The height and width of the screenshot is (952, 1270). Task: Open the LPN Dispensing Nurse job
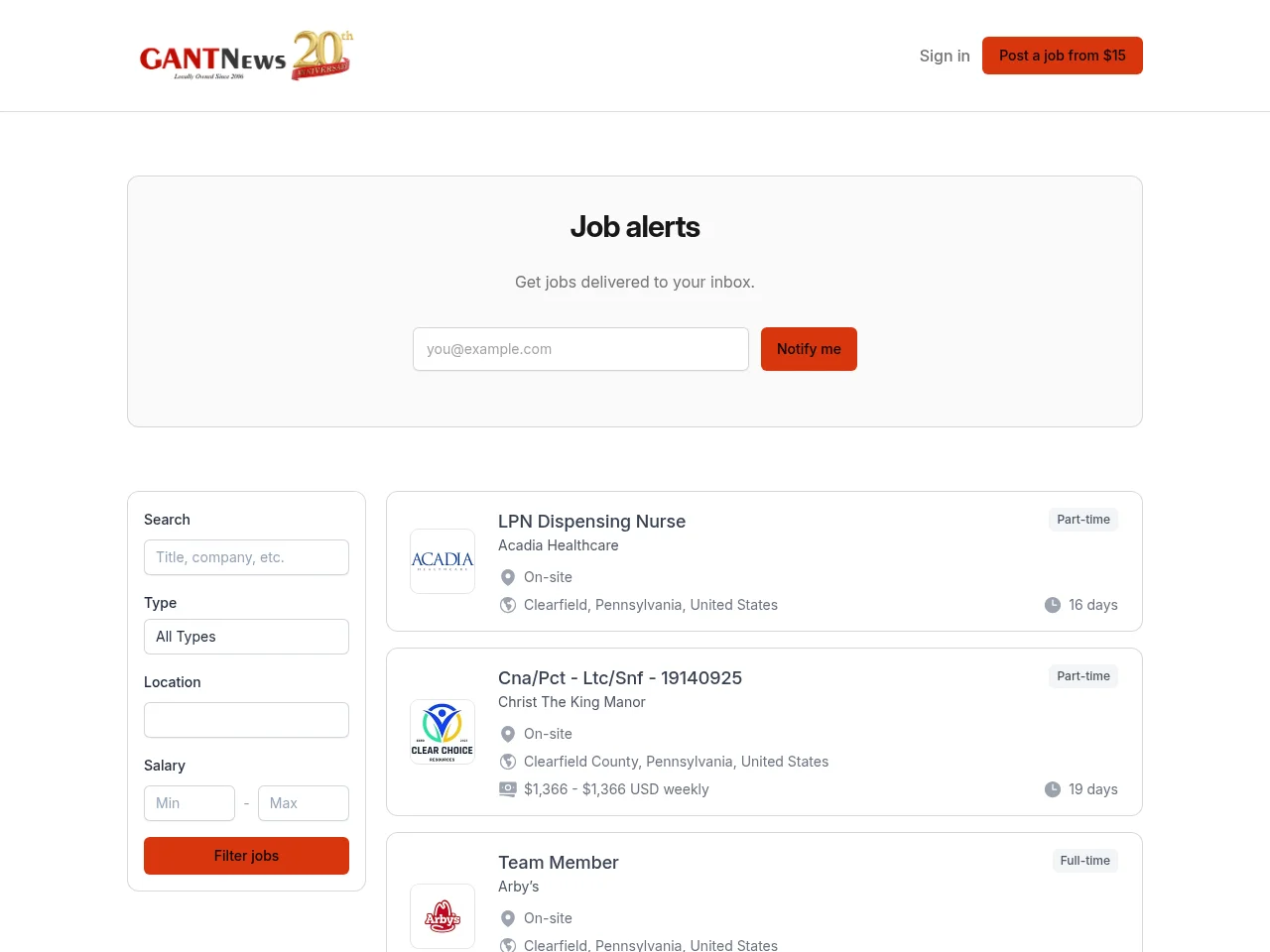point(592,522)
